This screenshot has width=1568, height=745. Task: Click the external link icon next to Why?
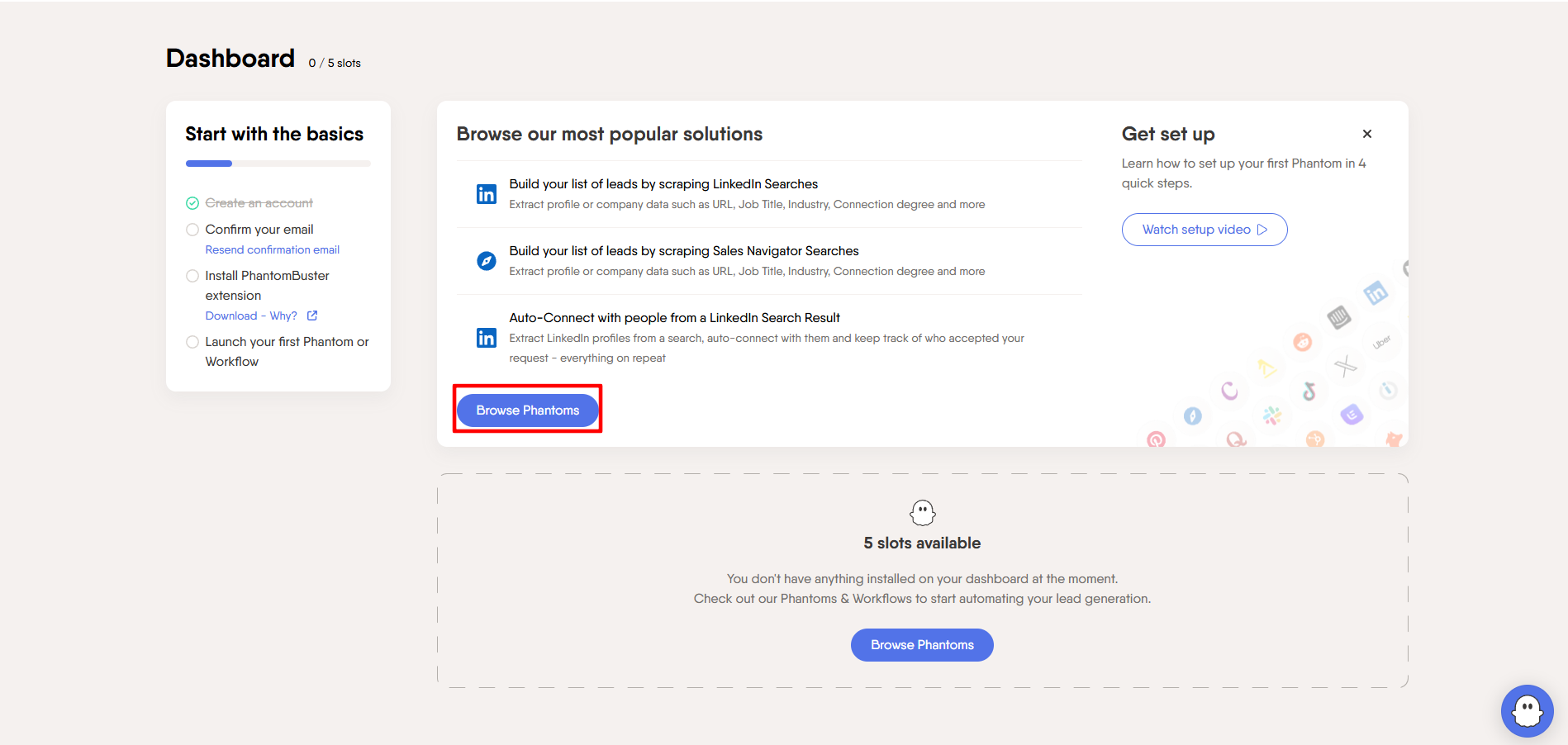coord(312,316)
